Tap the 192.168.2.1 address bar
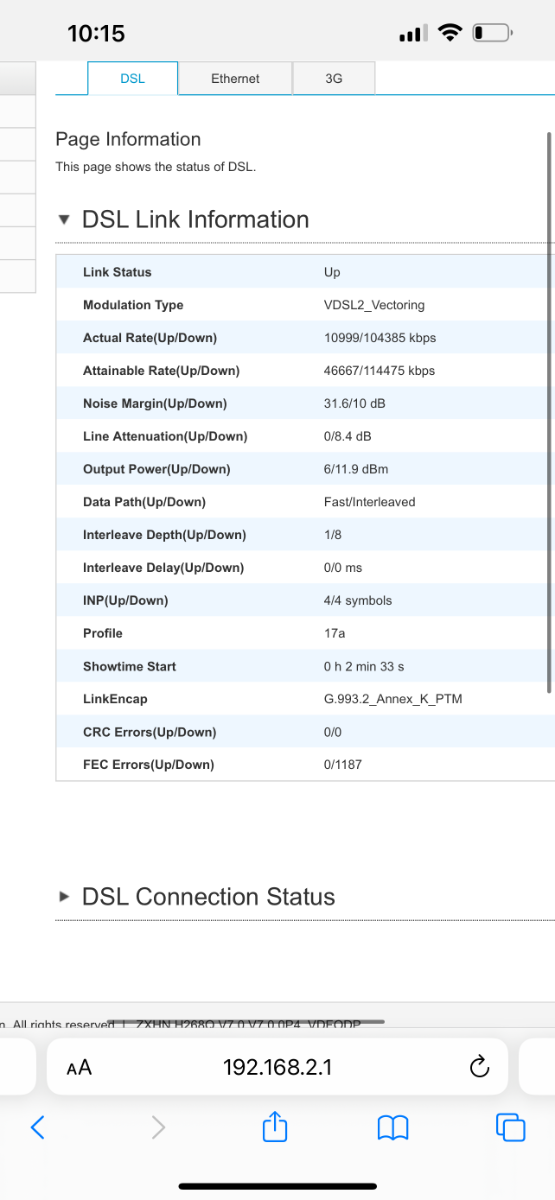Image resolution: width=555 pixels, height=1200 pixels. 278,1067
